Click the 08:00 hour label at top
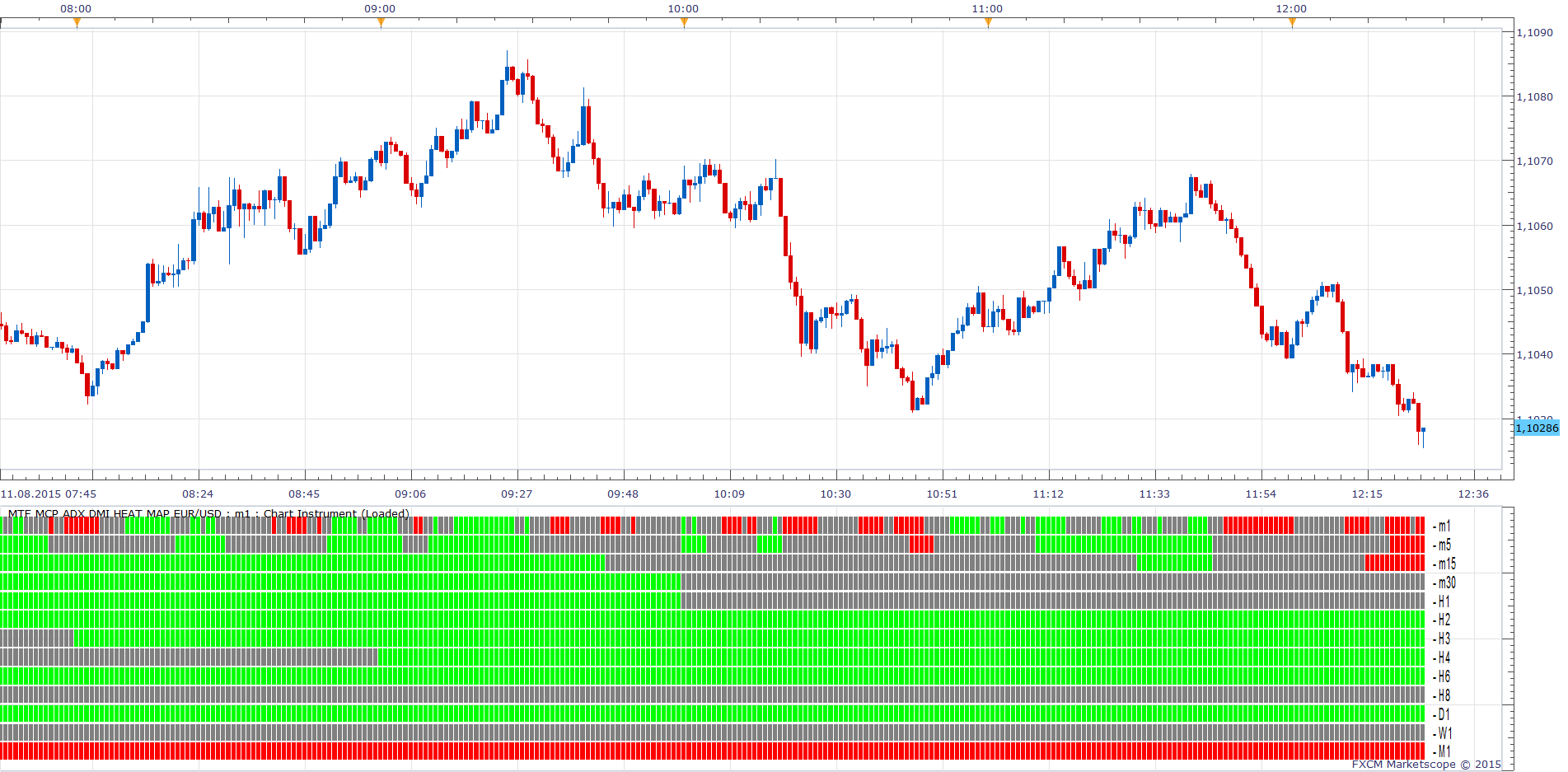 tap(76, 9)
